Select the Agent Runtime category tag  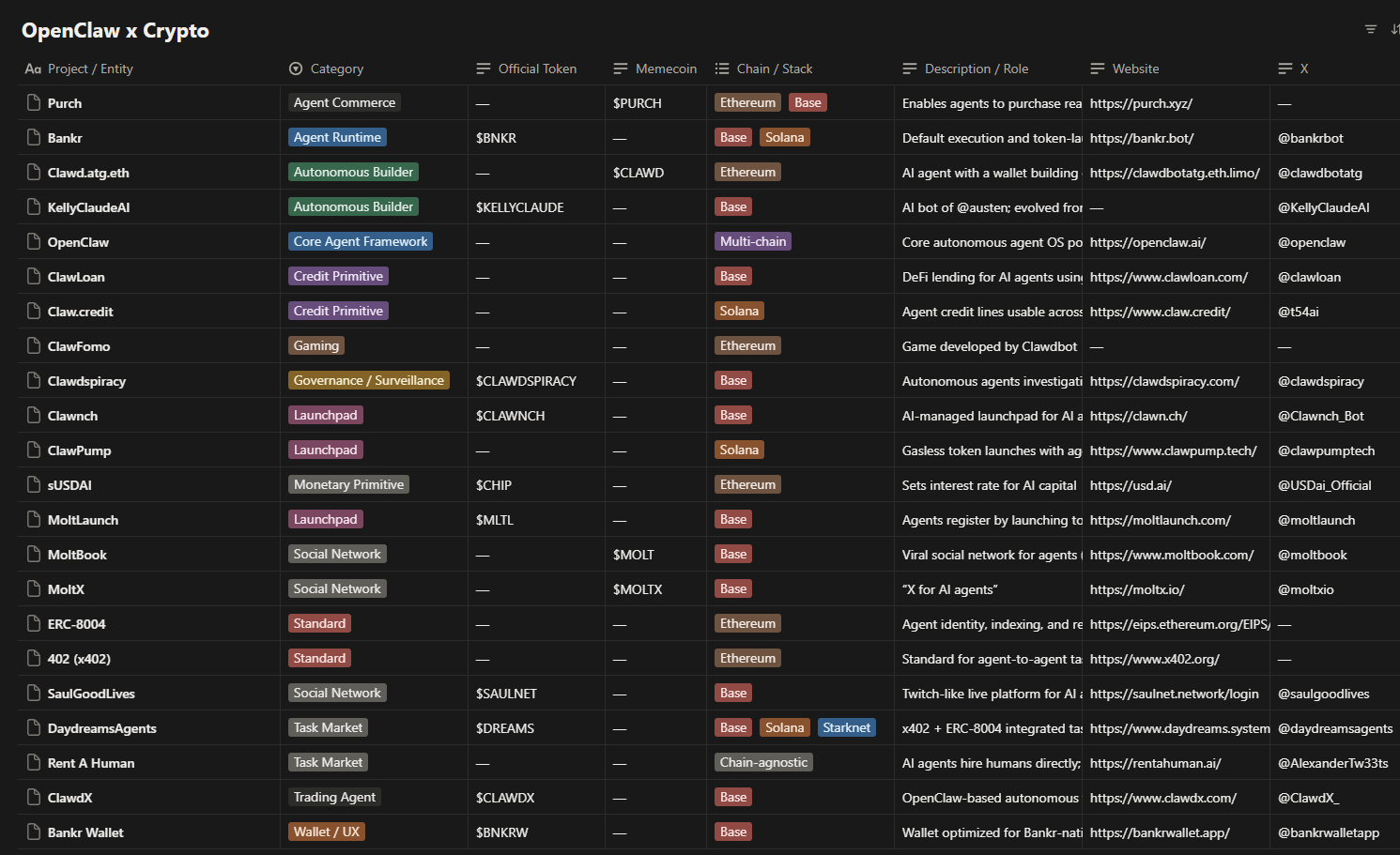coord(337,137)
